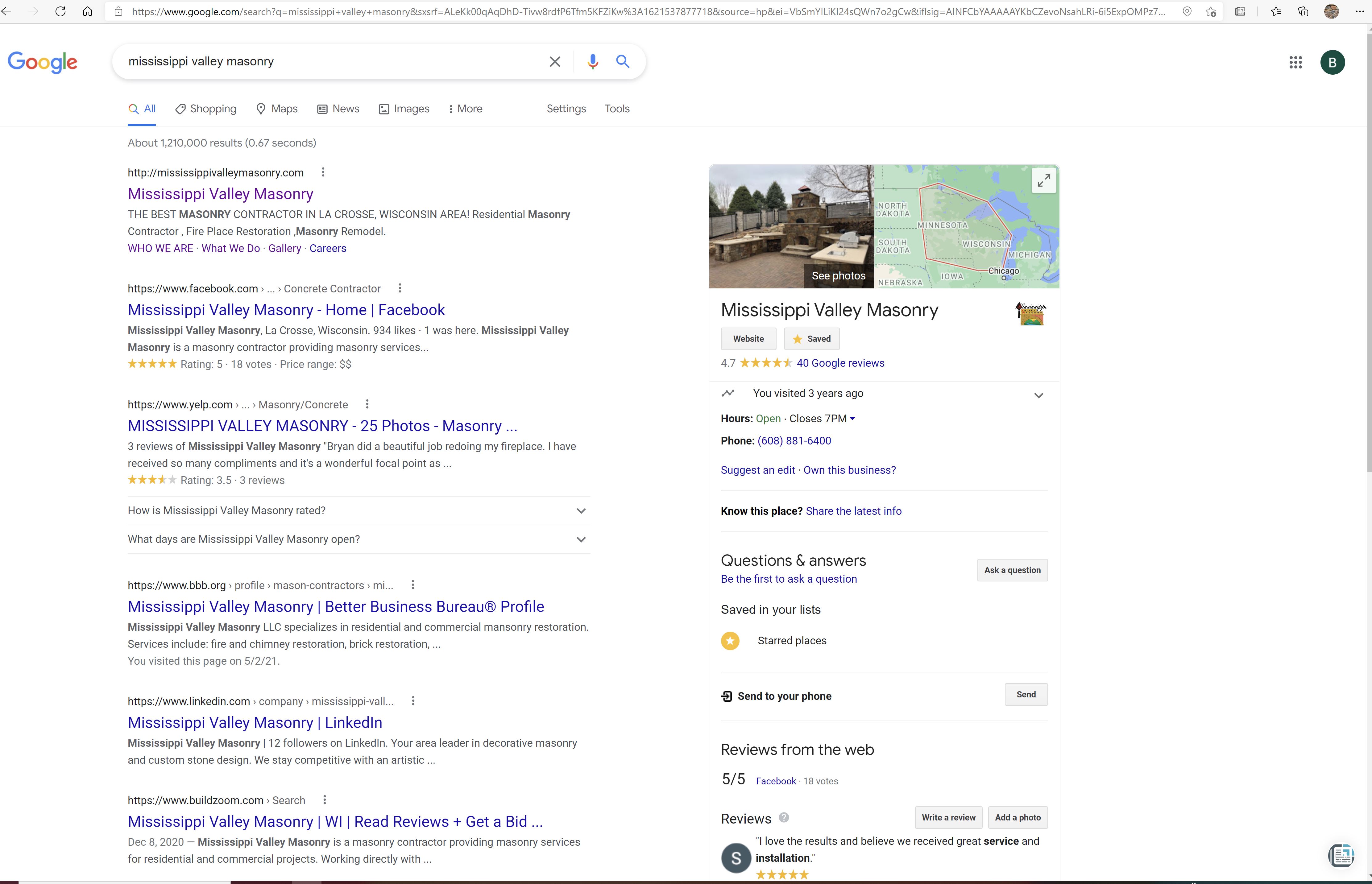
Task: Open the 40 Google reviews link
Action: click(840, 363)
